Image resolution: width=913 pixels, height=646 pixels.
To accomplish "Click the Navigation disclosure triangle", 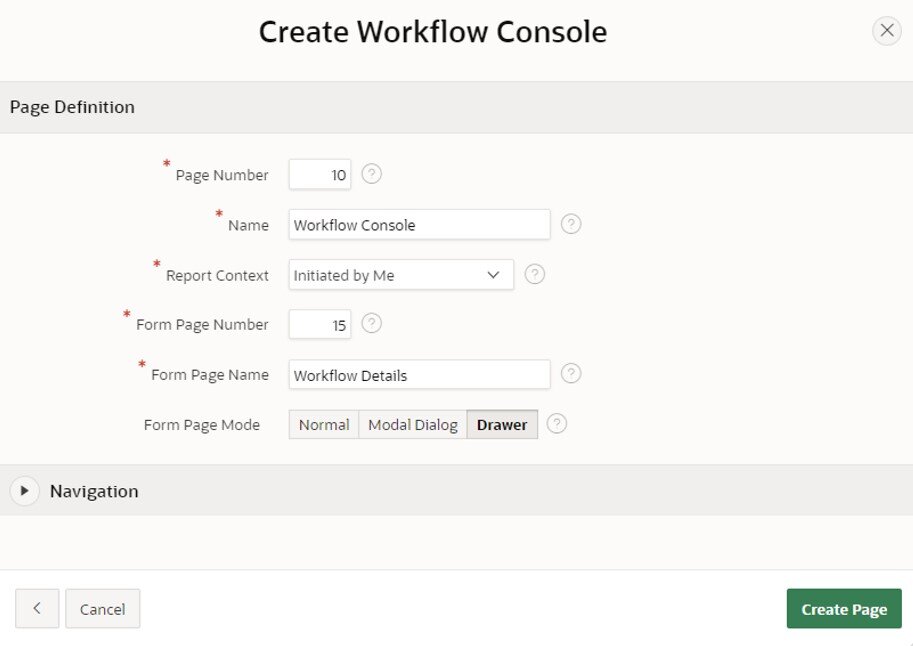I will pyautogui.click(x=24, y=491).
